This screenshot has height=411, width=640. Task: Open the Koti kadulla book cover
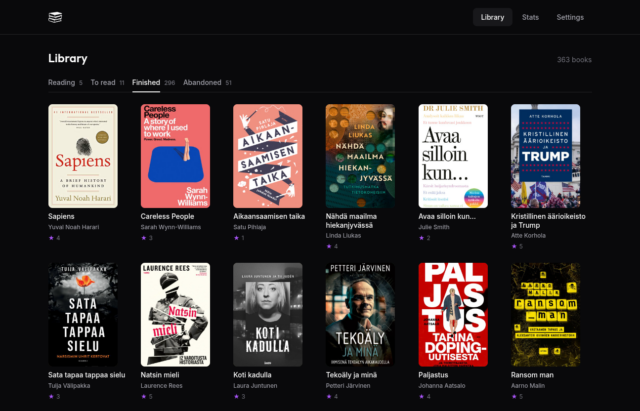[x=268, y=314]
